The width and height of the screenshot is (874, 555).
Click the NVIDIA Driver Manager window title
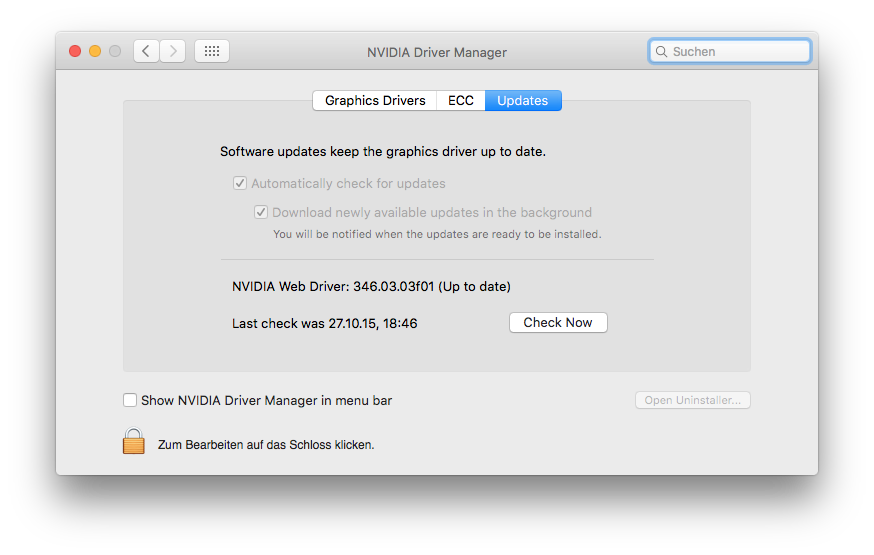click(x=437, y=52)
